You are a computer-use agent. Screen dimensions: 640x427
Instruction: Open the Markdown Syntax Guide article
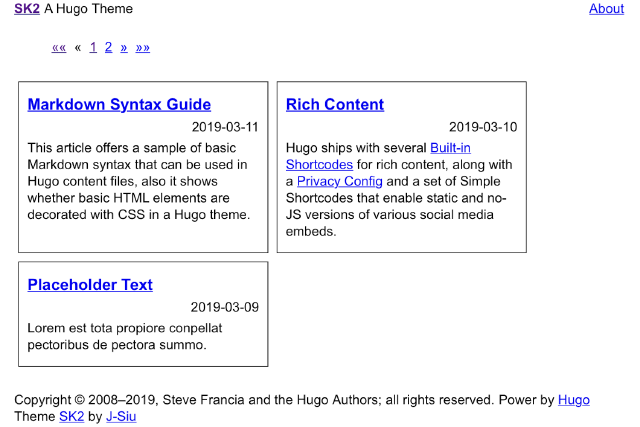[119, 104]
